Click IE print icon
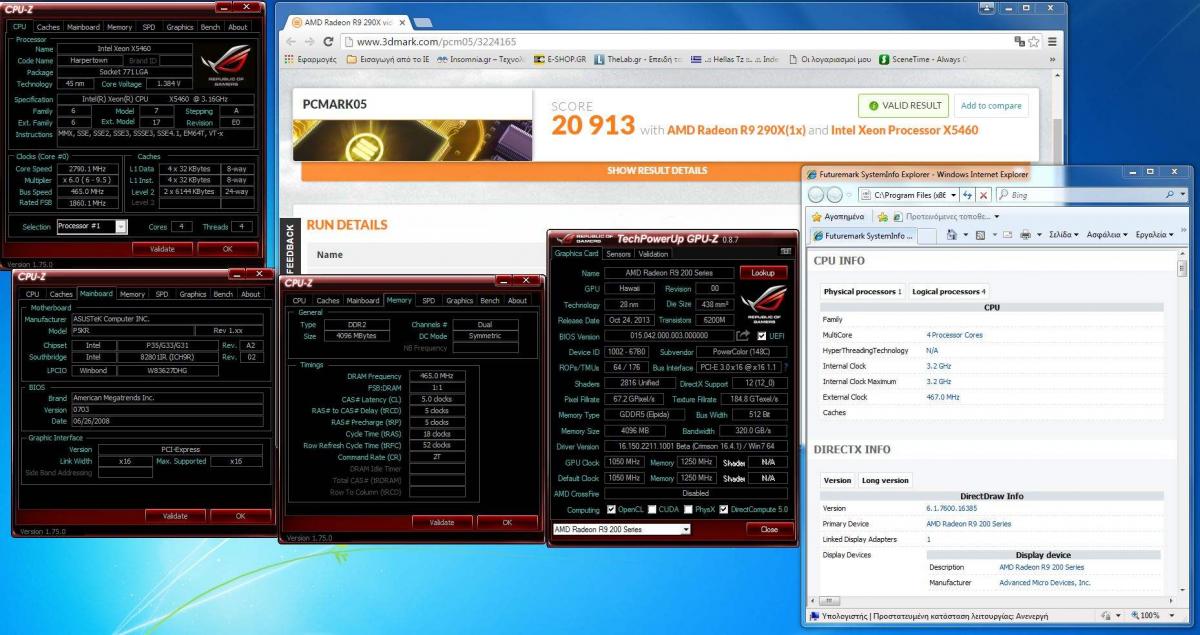Image resolution: width=1200 pixels, height=635 pixels. (x=1025, y=235)
